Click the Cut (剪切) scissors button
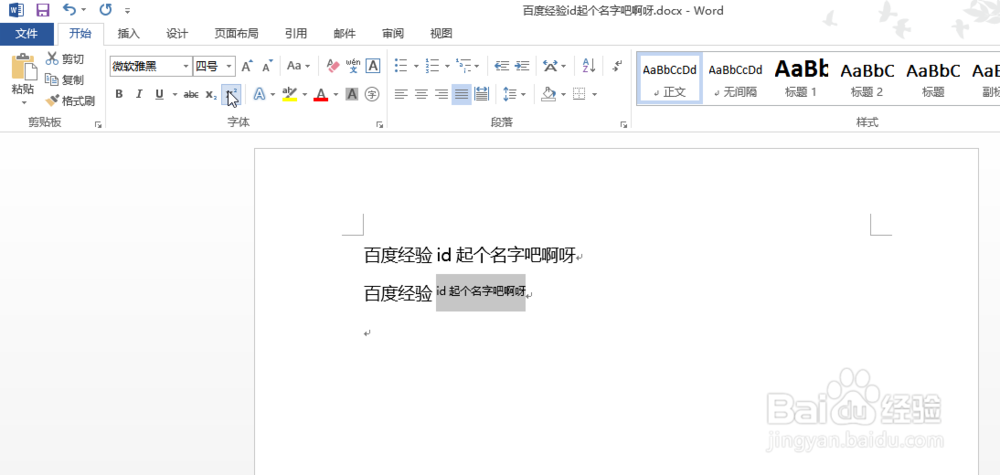This screenshot has width=1000, height=475. coord(64,59)
